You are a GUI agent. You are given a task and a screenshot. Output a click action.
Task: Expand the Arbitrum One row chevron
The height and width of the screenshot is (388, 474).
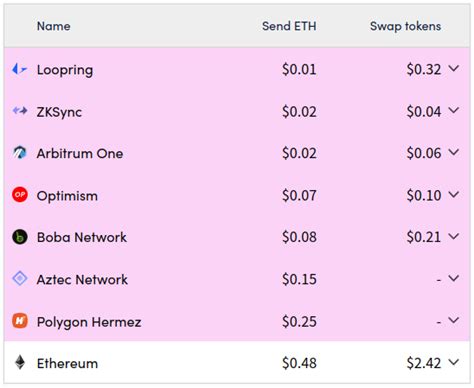tap(454, 152)
